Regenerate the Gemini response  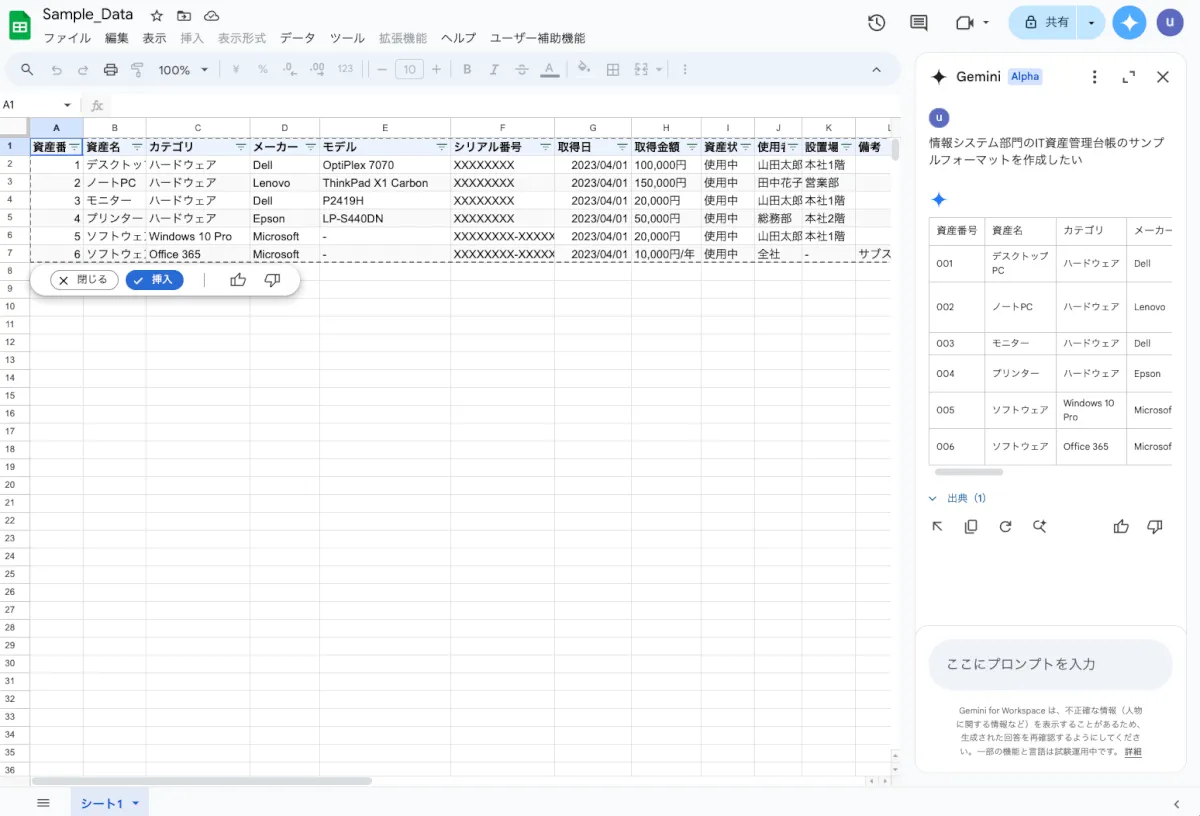coord(1005,527)
